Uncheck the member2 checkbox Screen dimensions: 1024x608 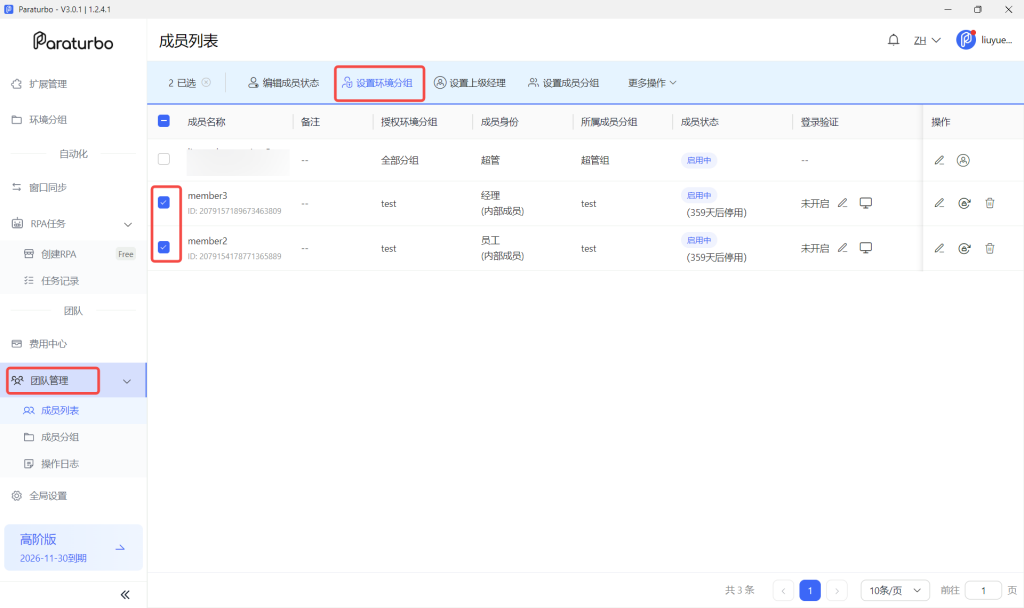pyautogui.click(x=164, y=247)
